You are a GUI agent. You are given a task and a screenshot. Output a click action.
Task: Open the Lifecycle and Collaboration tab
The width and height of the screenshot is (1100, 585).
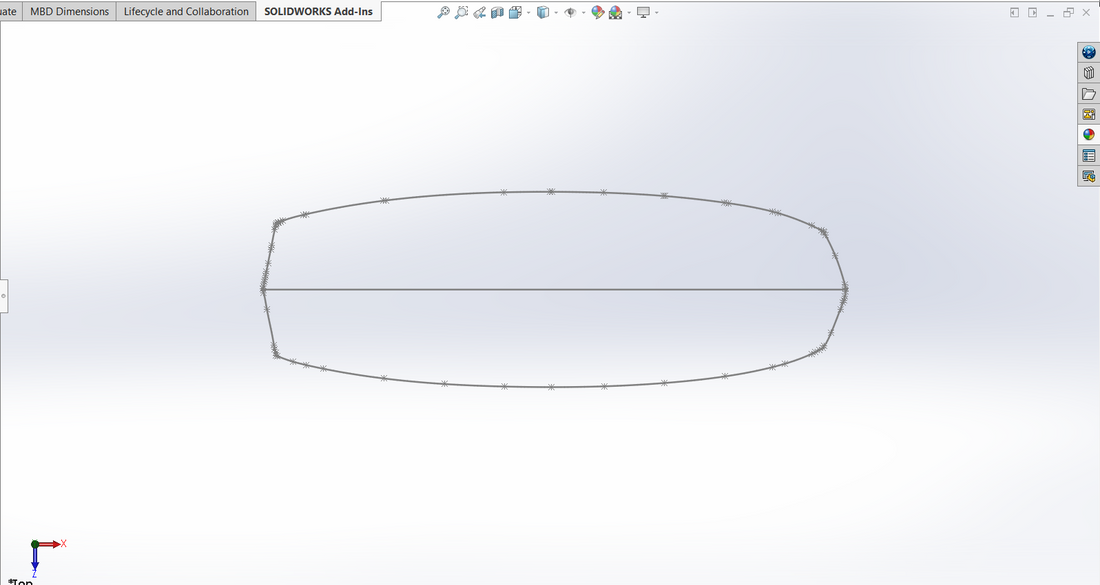point(186,12)
